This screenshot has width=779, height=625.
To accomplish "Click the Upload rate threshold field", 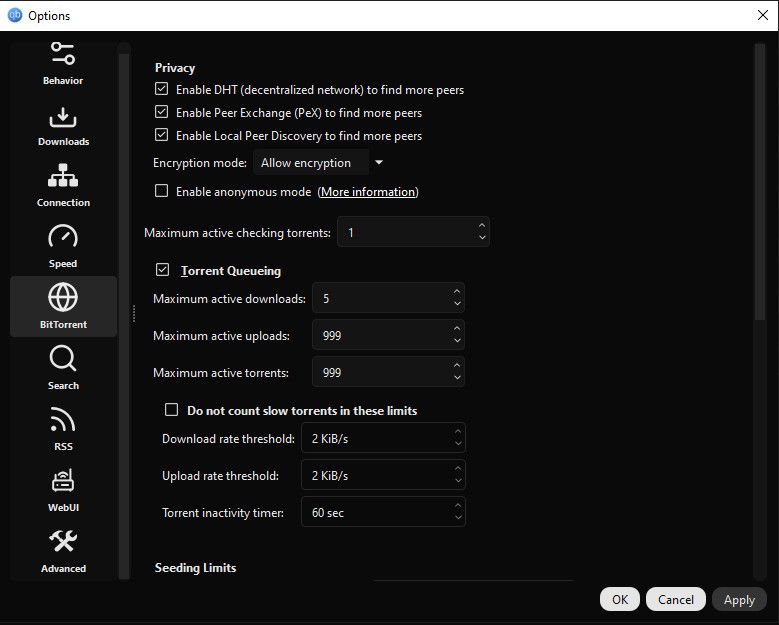I will (383, 474).
